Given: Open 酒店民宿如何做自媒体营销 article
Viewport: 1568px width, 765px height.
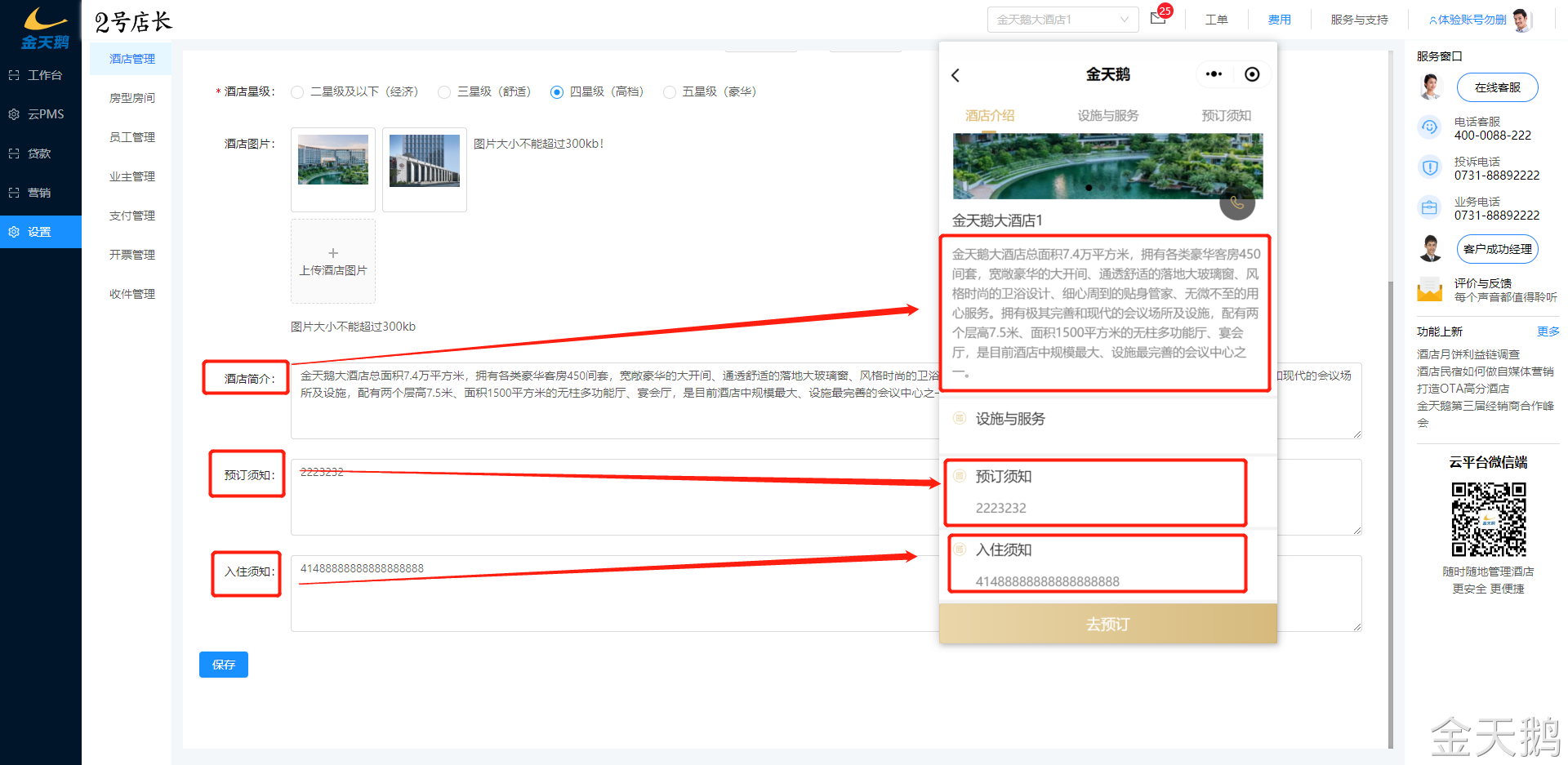Looking at the screenshot, I should point(1485,371).
